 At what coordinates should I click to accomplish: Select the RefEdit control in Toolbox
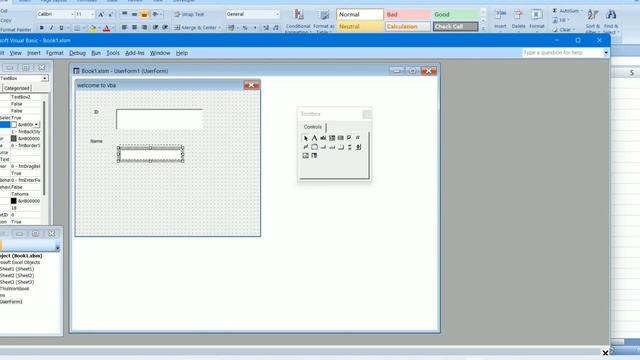[314, 156]
